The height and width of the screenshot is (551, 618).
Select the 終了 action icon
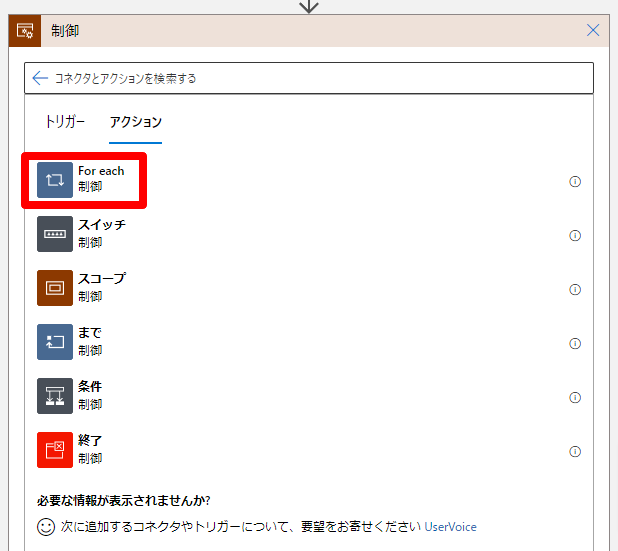pos(55,450)
